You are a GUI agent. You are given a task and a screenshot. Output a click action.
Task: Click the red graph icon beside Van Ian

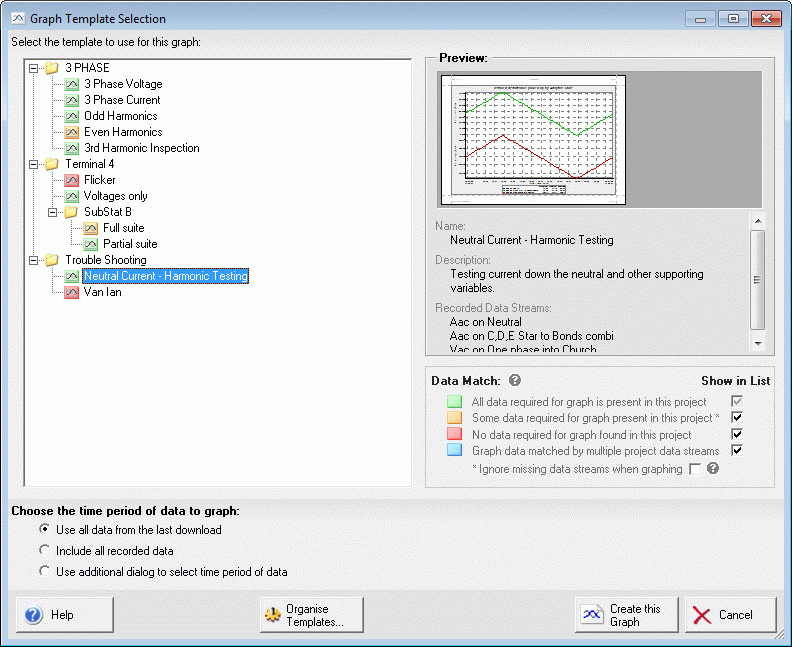pos(72,292)
